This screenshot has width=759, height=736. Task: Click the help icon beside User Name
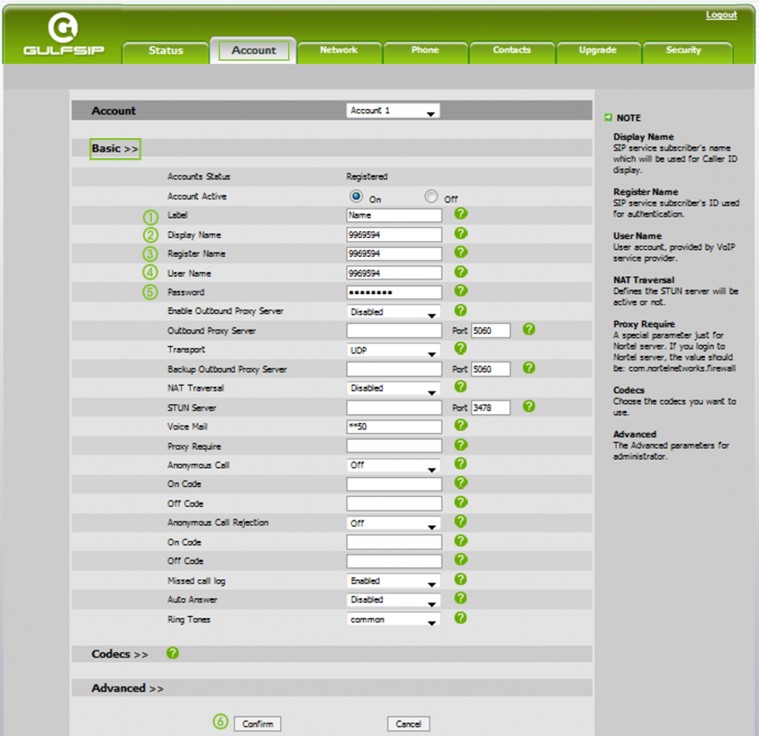[461, 272]
